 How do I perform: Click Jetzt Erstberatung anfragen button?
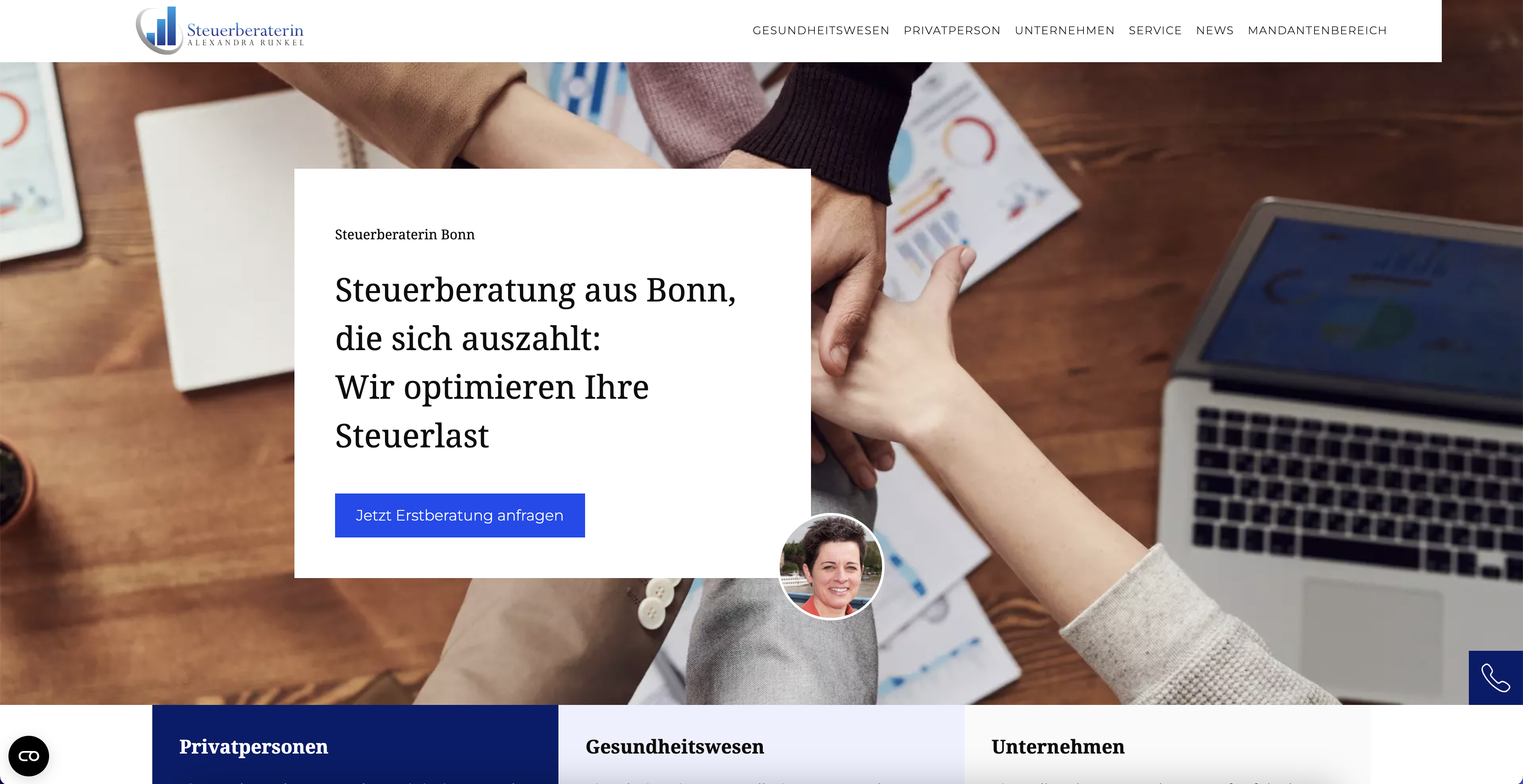click(459, 515)
